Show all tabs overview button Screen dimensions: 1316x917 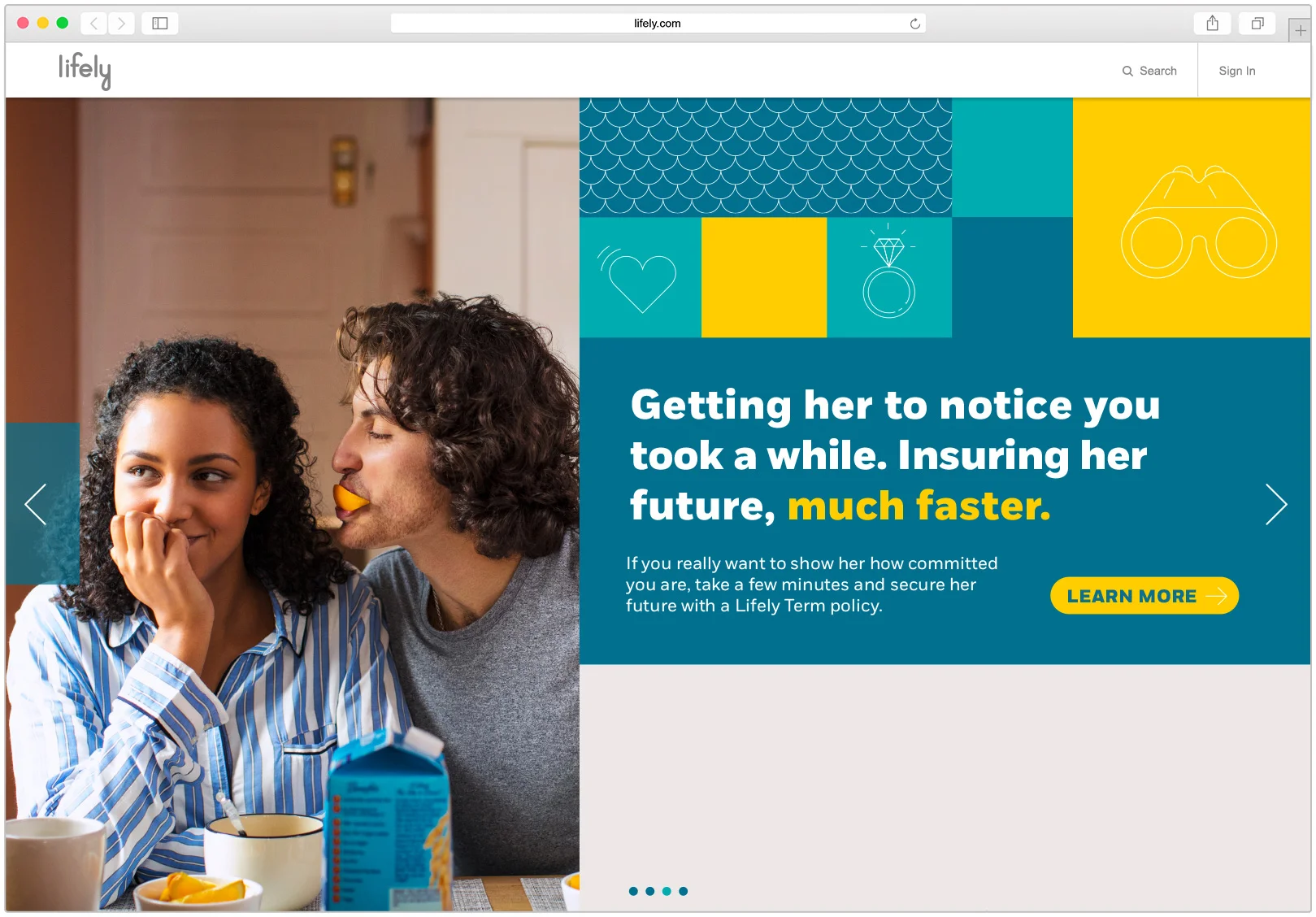click(x=1257, y=24)
